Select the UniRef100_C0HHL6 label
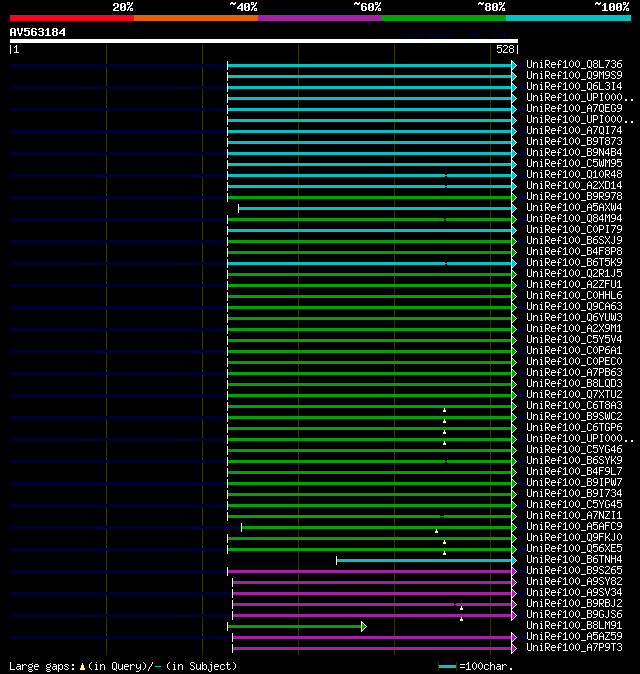This screenshot has width=640, height=674. [574, 296]
